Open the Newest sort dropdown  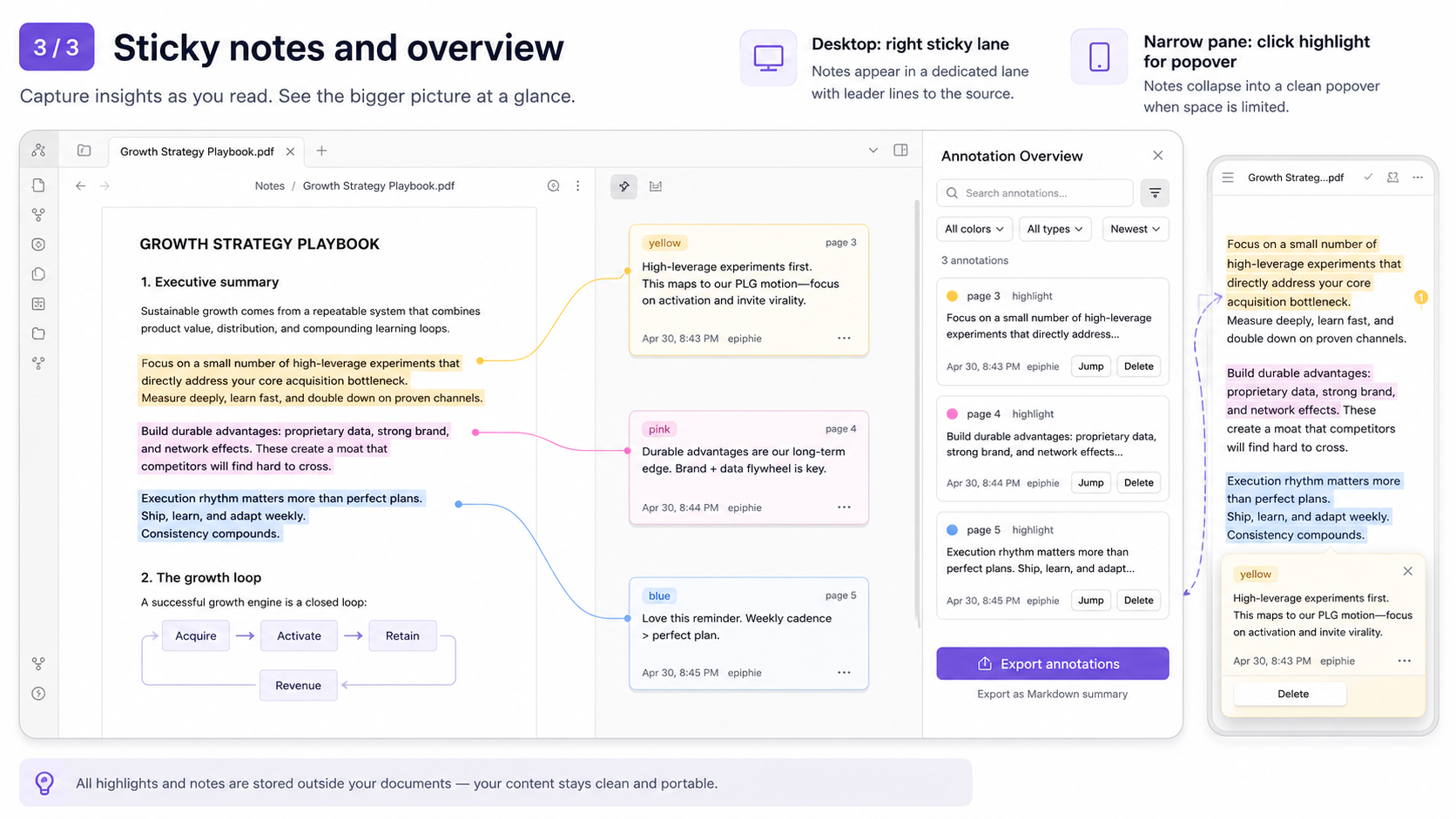[1136, 229]
